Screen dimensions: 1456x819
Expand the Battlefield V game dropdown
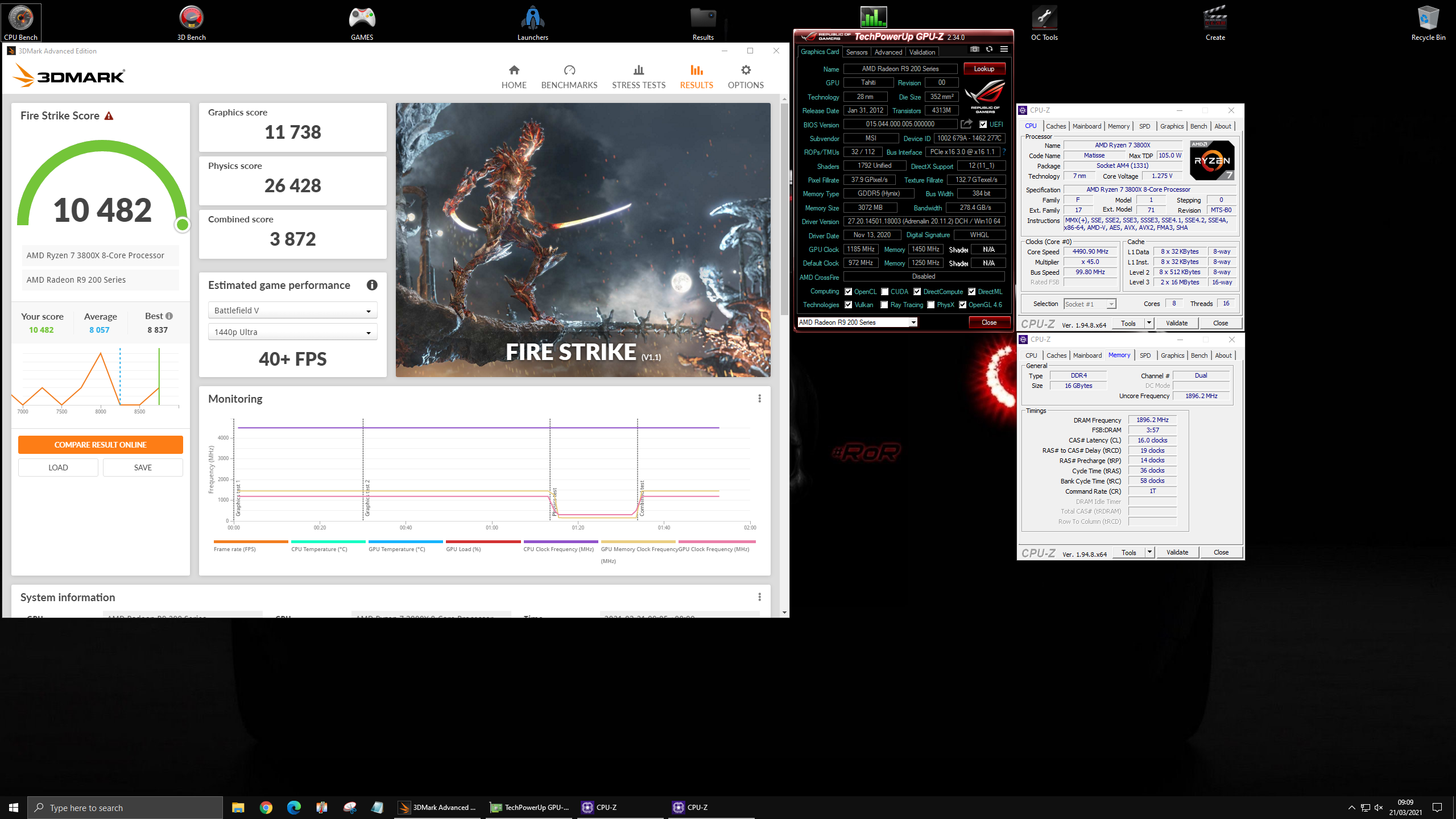tap(292, 310)
